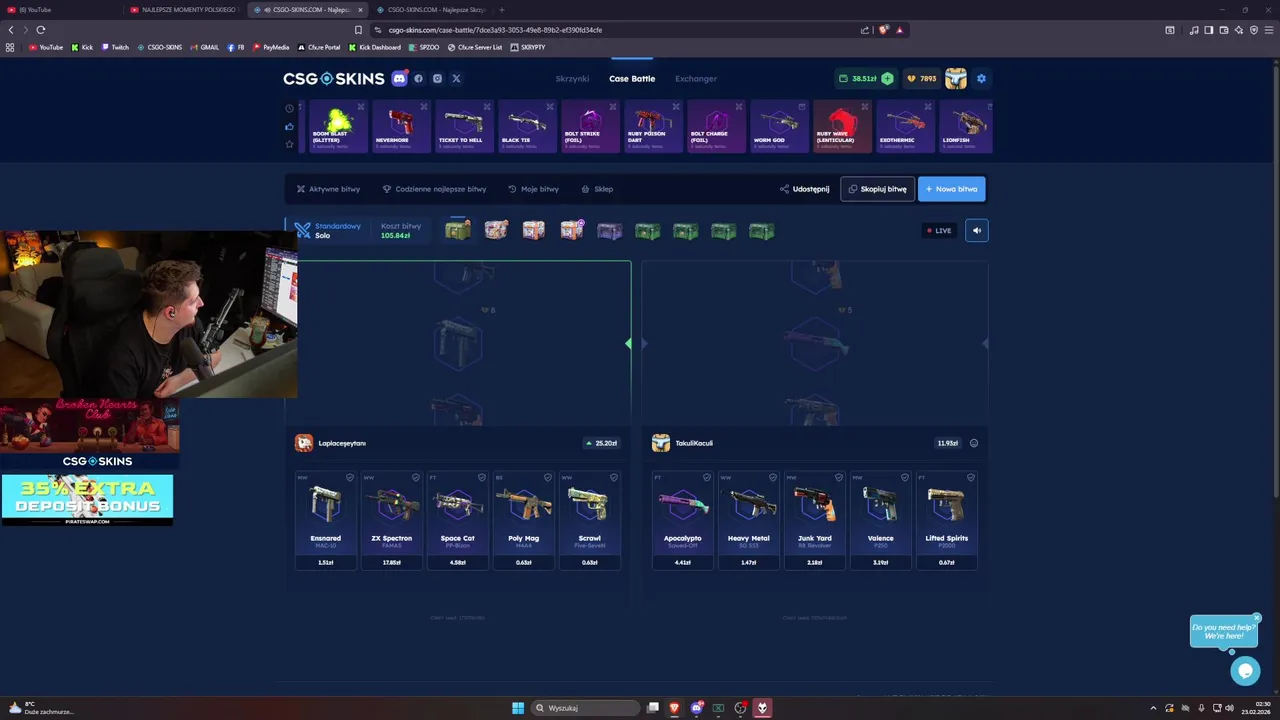Open Ruby Poison Dart drop card

(x=653, y=126)
